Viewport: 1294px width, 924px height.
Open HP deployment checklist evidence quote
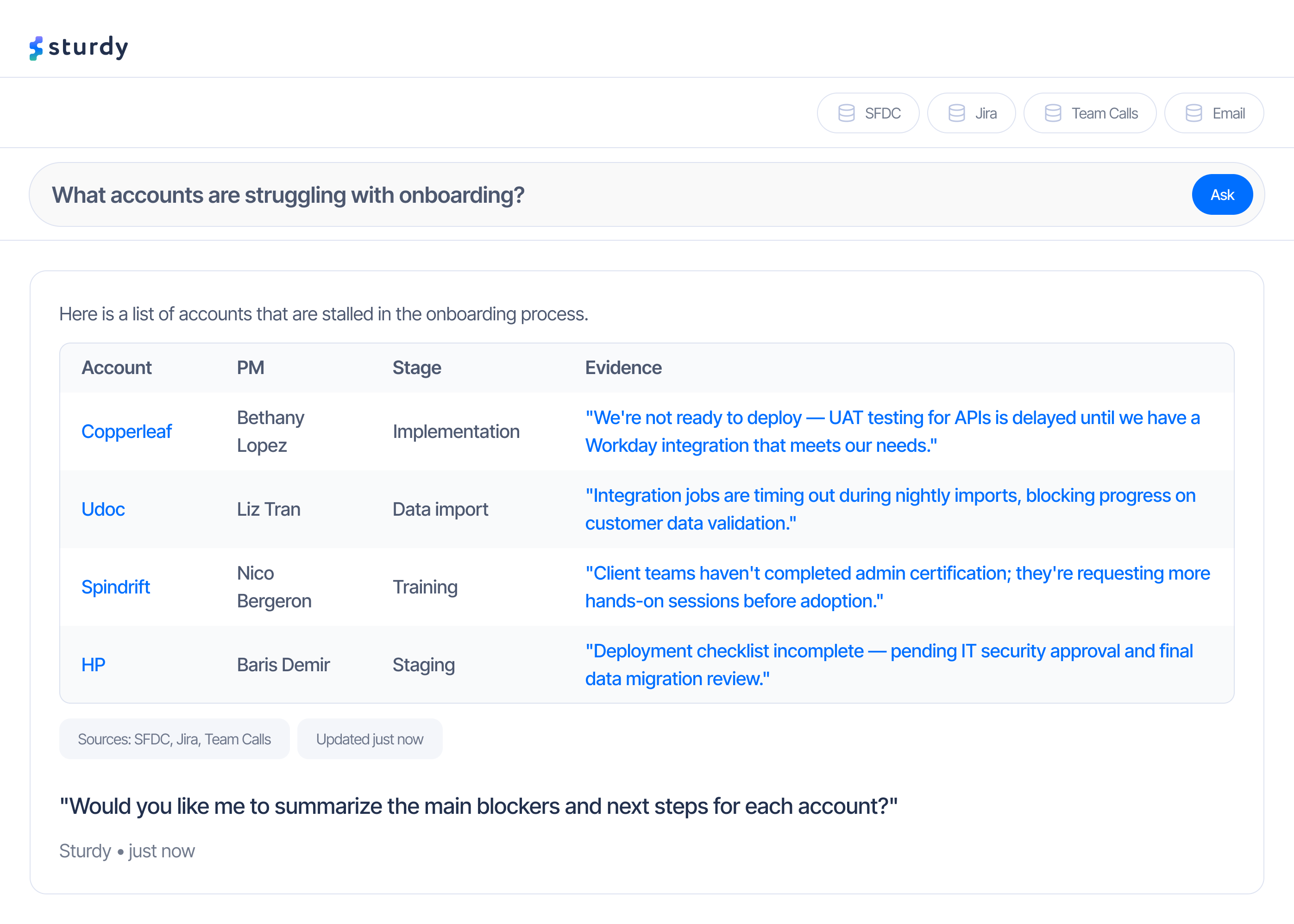(x=888, y=665)
